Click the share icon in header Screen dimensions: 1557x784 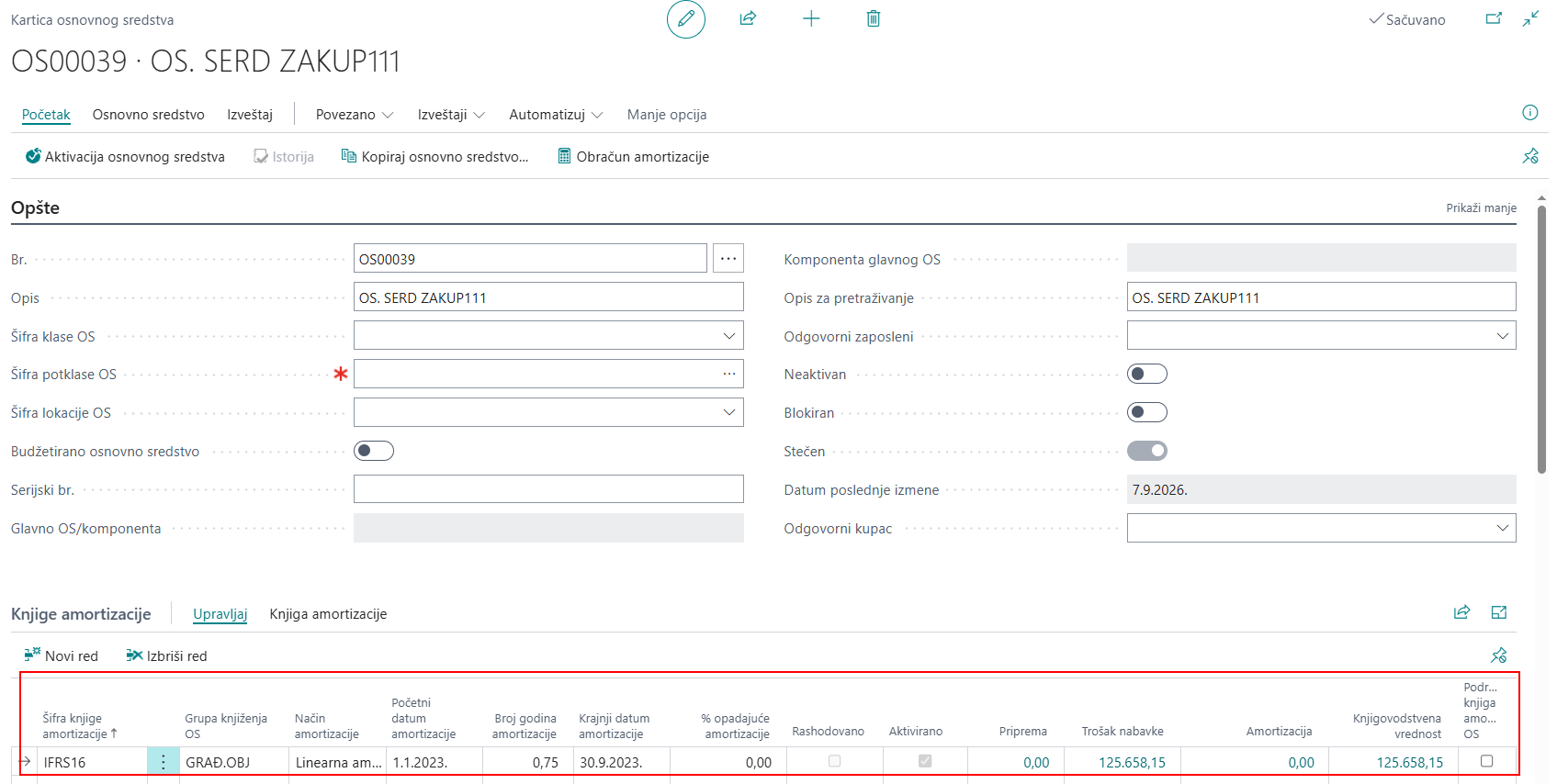coord(748,18)
